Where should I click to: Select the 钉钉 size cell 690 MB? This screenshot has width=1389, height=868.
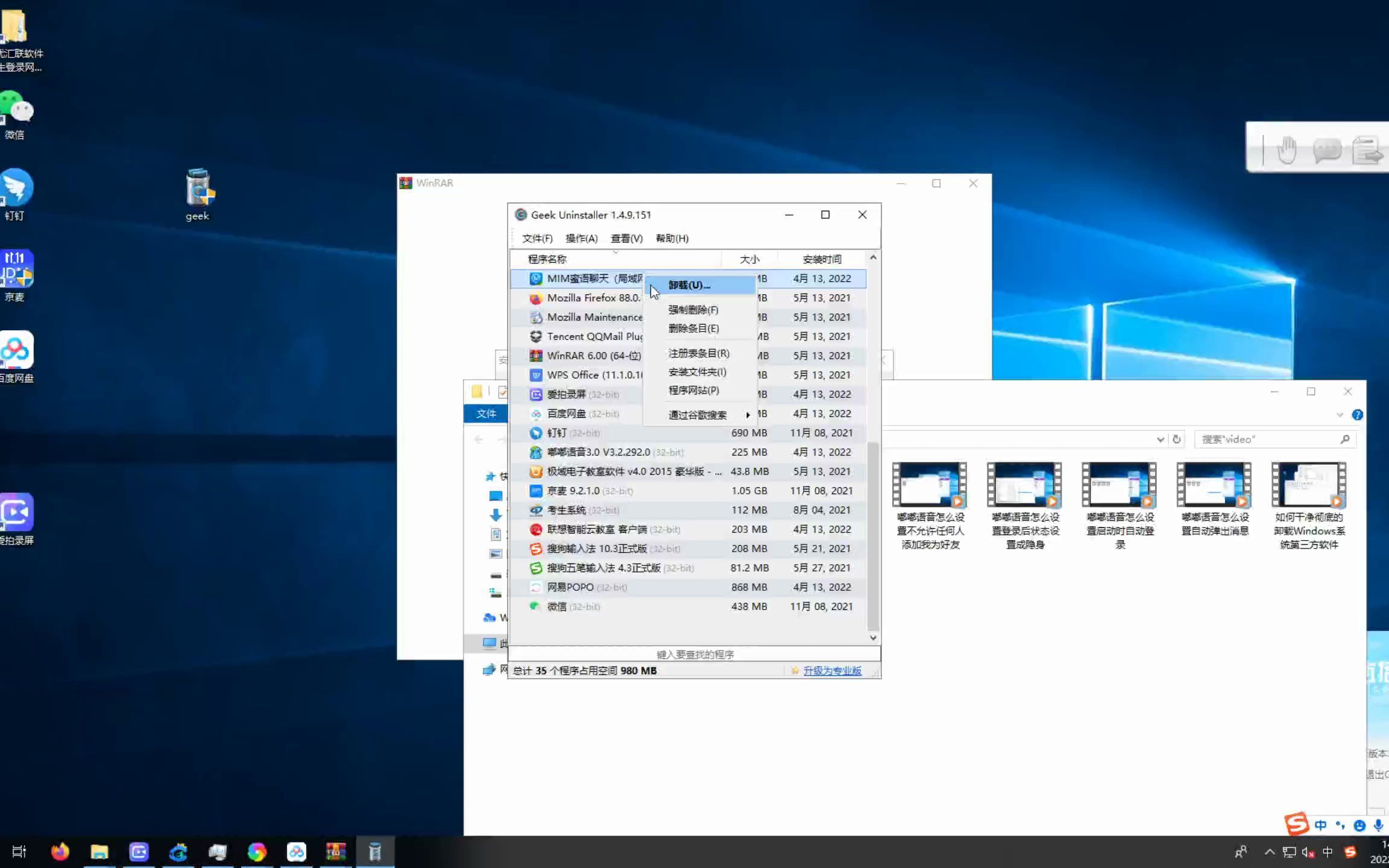(x=749, y=433)
